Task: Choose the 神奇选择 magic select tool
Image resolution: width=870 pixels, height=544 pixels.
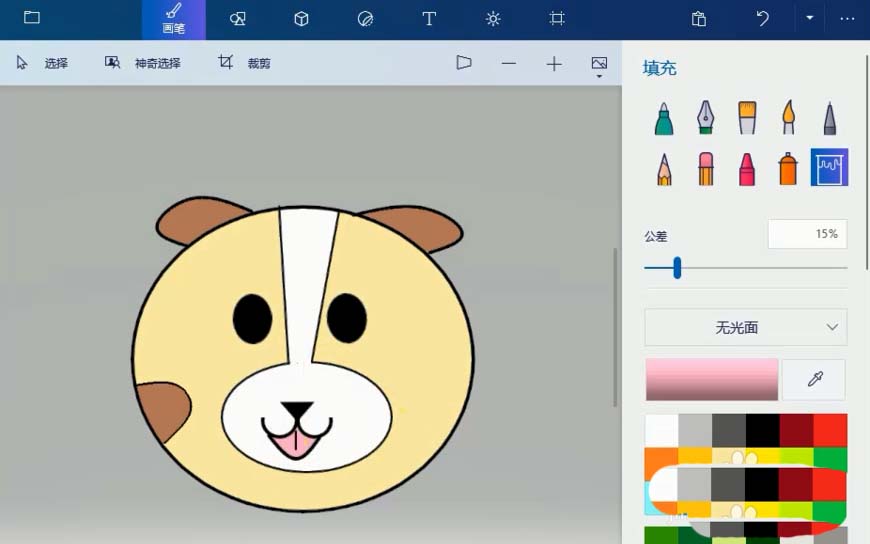Action: point(143,63)
